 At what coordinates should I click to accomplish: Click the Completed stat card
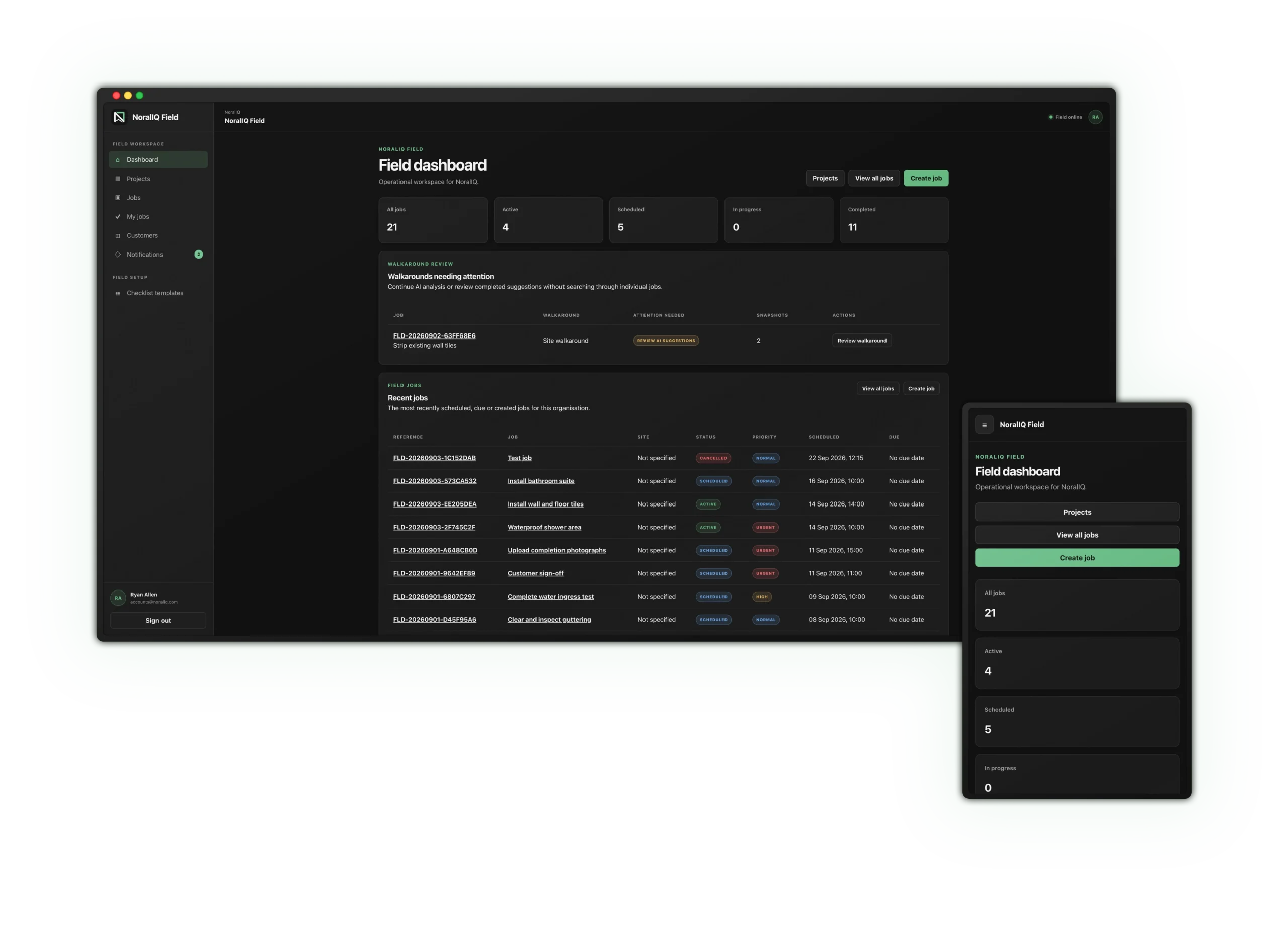[894, 220]
